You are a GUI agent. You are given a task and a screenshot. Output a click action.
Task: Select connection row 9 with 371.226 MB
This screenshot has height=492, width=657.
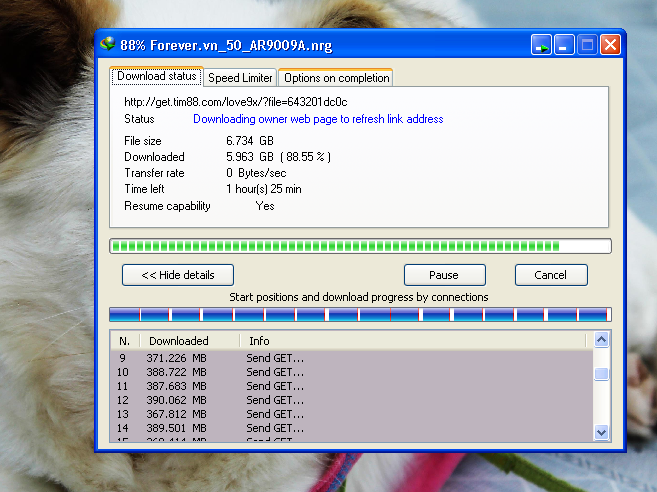click(x=352, y=358)
